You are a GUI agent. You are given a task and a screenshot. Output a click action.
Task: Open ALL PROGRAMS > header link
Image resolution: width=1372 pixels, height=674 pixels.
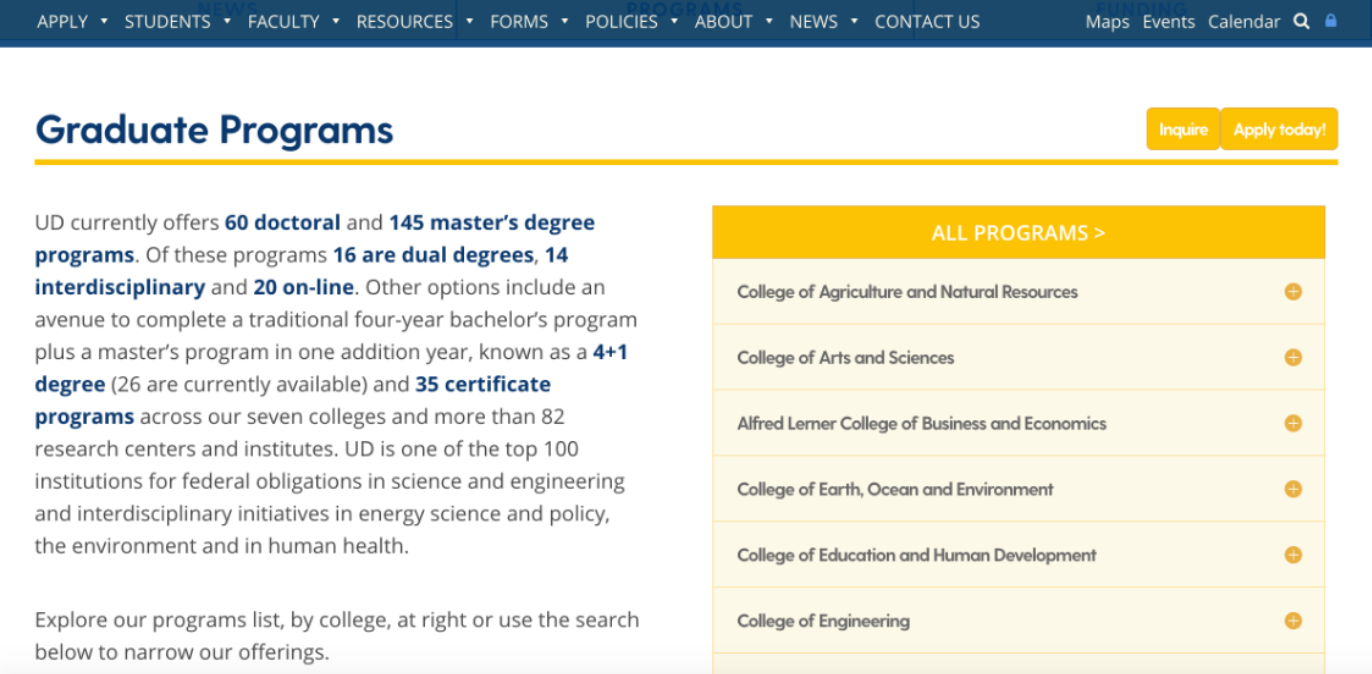tap(1018, 233)
